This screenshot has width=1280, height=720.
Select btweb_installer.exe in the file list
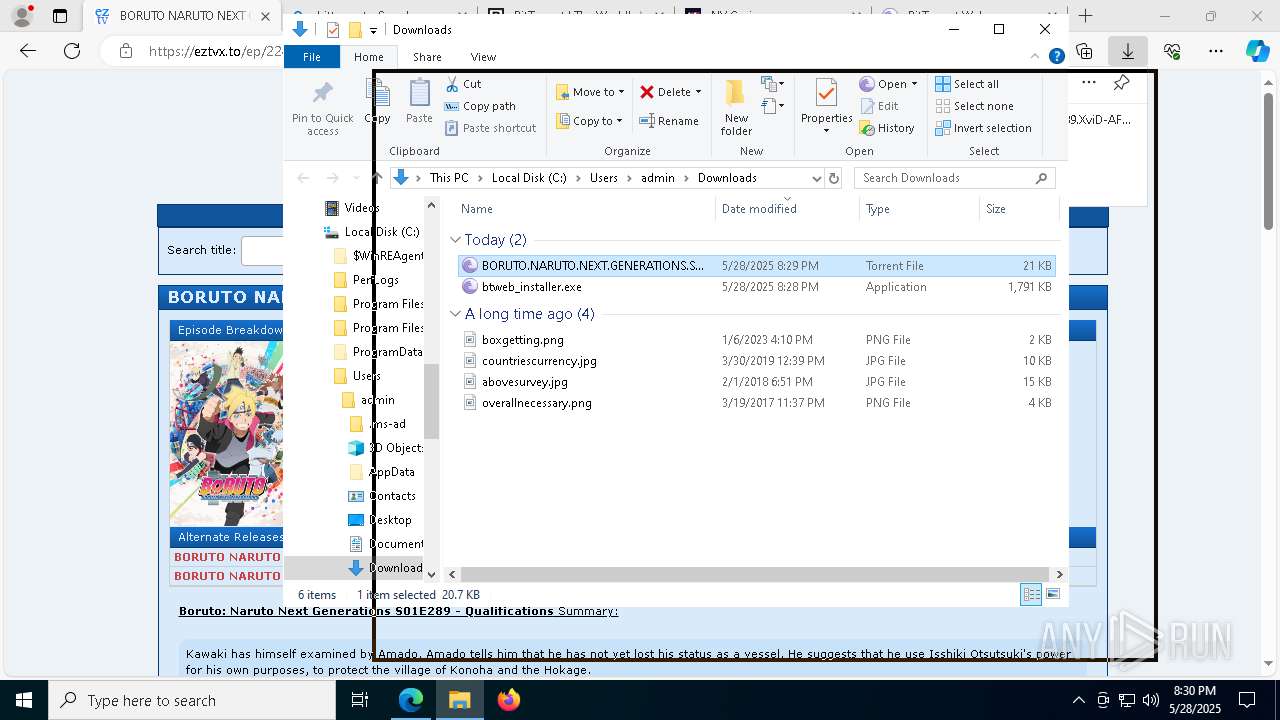pyautogui.click(x=531, y=287)
